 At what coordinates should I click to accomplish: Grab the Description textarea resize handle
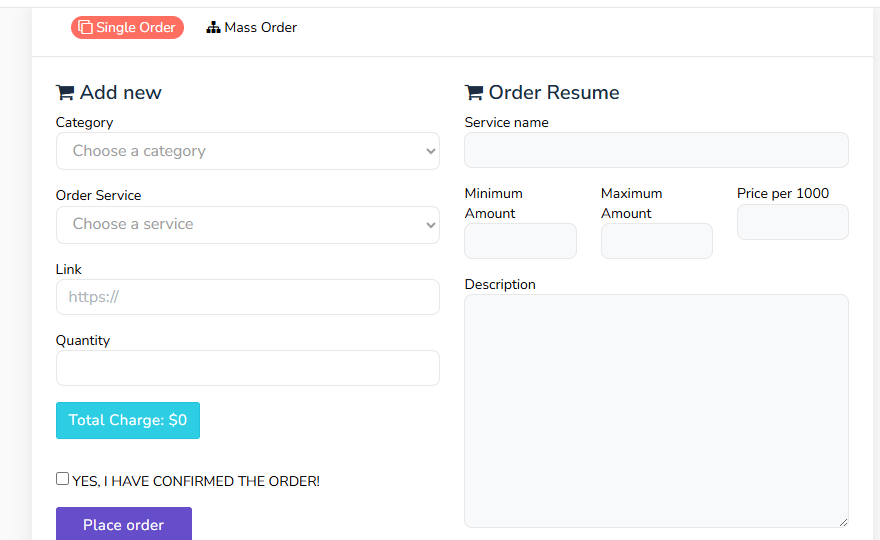click(843, 522)
